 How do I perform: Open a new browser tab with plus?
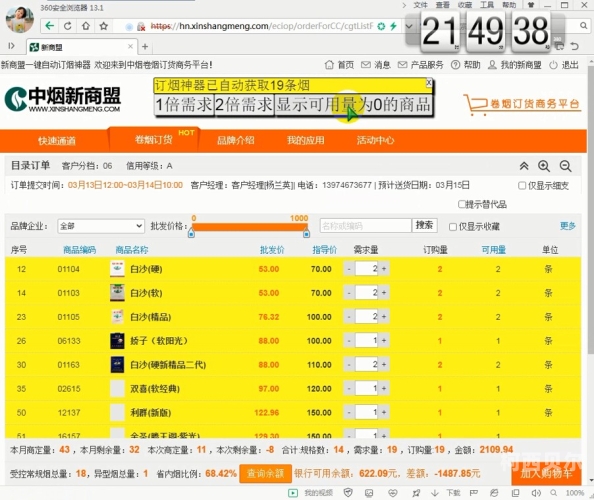(x=145, y=47)
